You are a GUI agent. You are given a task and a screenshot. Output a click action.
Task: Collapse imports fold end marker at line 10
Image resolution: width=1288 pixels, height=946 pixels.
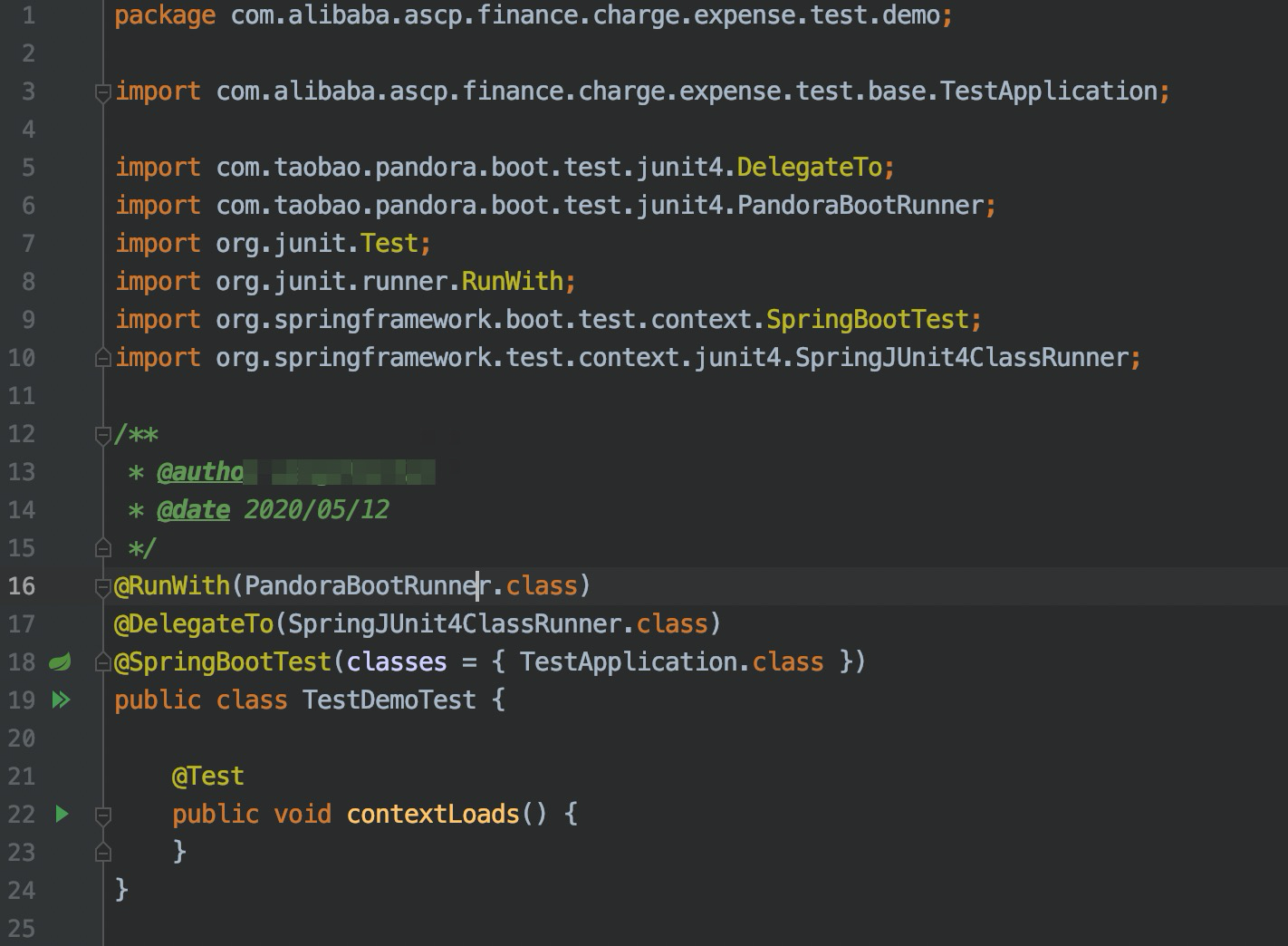pyautogui.click(x=103, y=358)
